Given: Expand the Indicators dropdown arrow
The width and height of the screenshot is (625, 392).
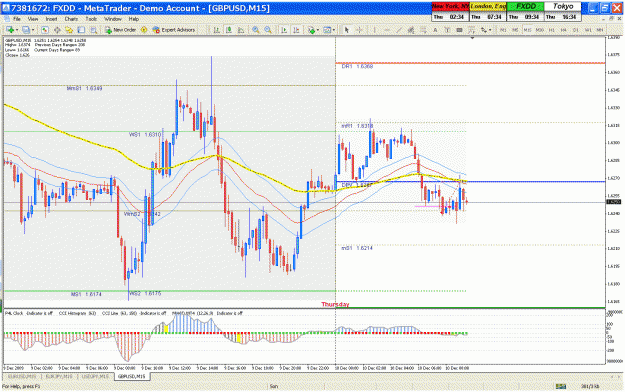Looking at the screenshot, I should click(x=318, y=30).
